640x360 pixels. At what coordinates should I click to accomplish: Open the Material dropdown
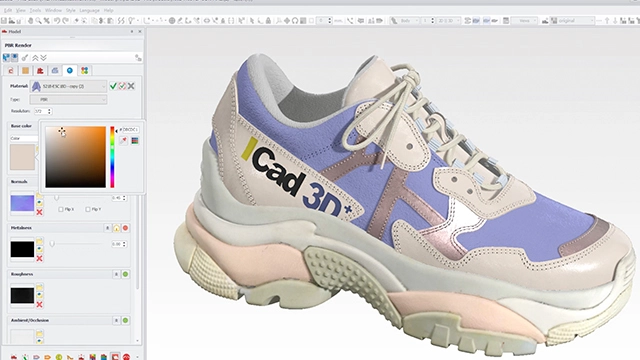(x=69, y=86)
